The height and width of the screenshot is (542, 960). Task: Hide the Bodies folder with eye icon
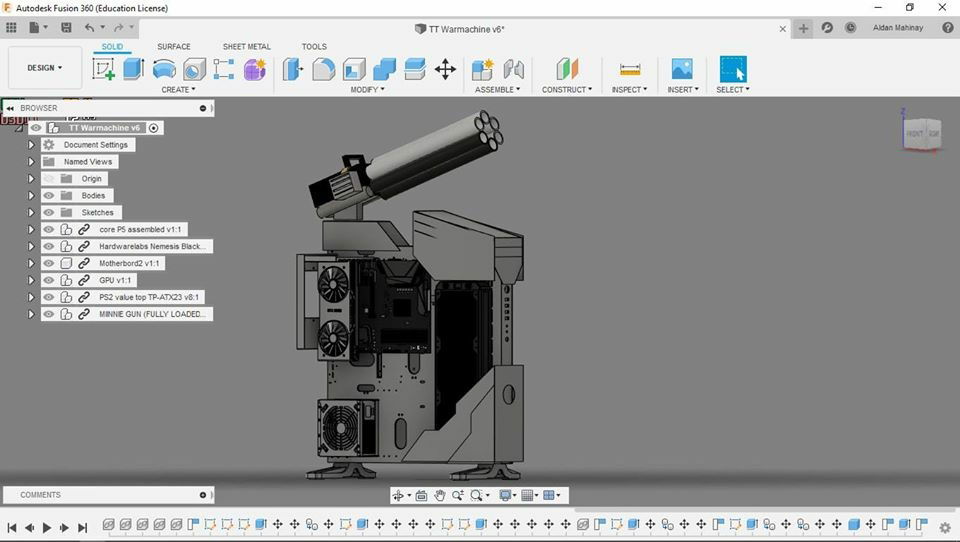[48, 196]
